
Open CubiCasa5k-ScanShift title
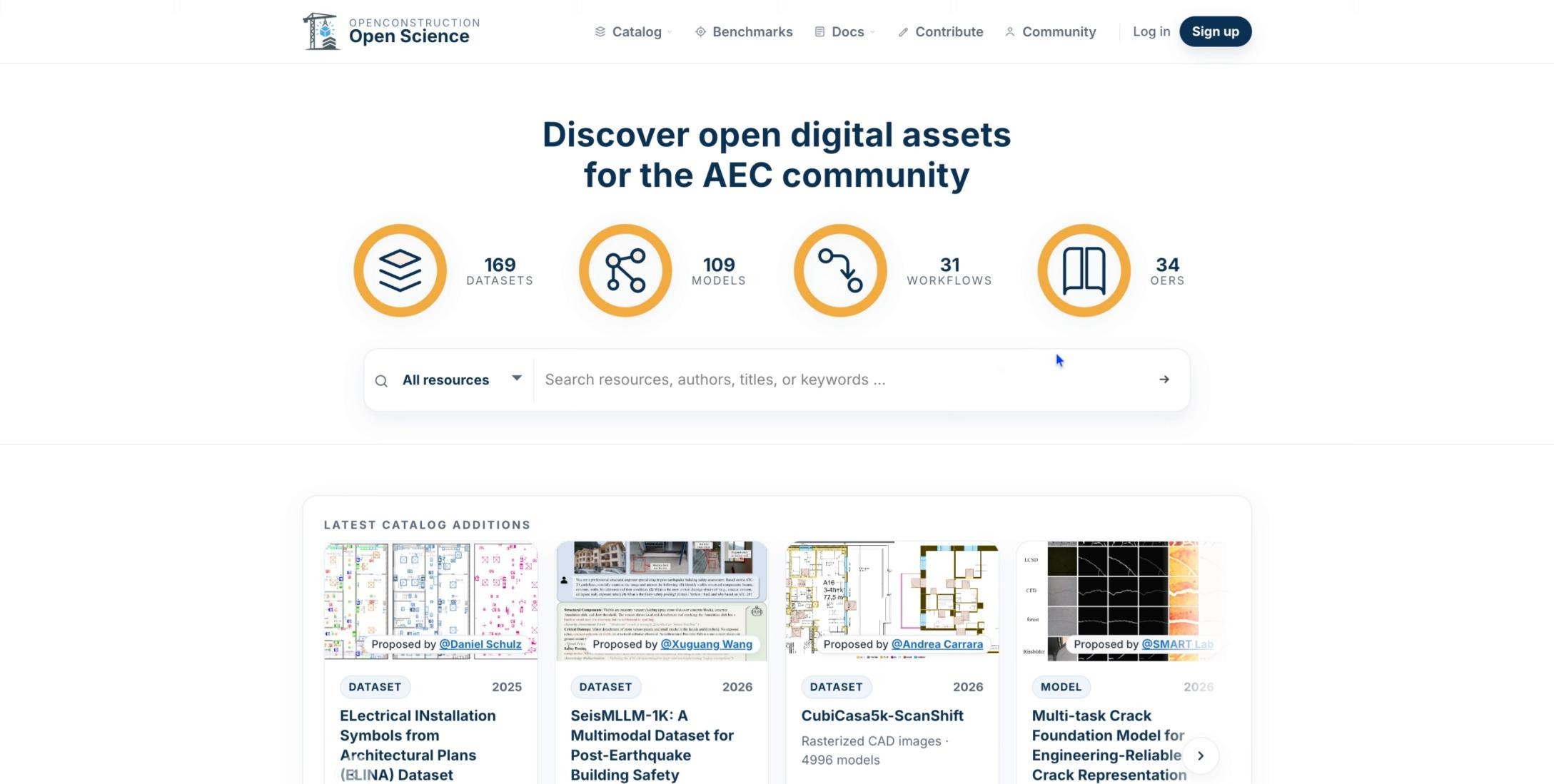tap(882, 716)
